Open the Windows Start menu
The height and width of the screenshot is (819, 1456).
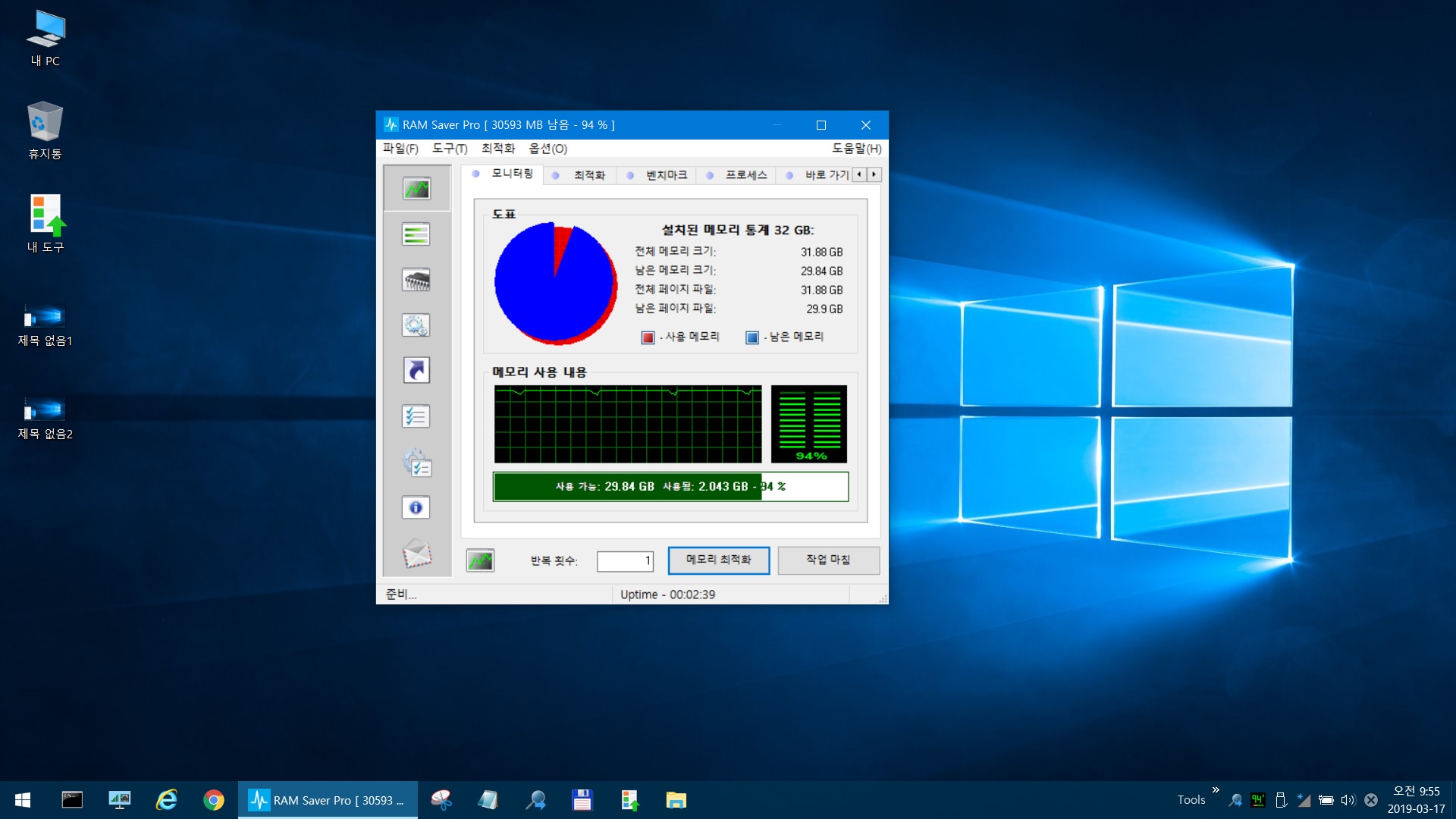[23, 800]
